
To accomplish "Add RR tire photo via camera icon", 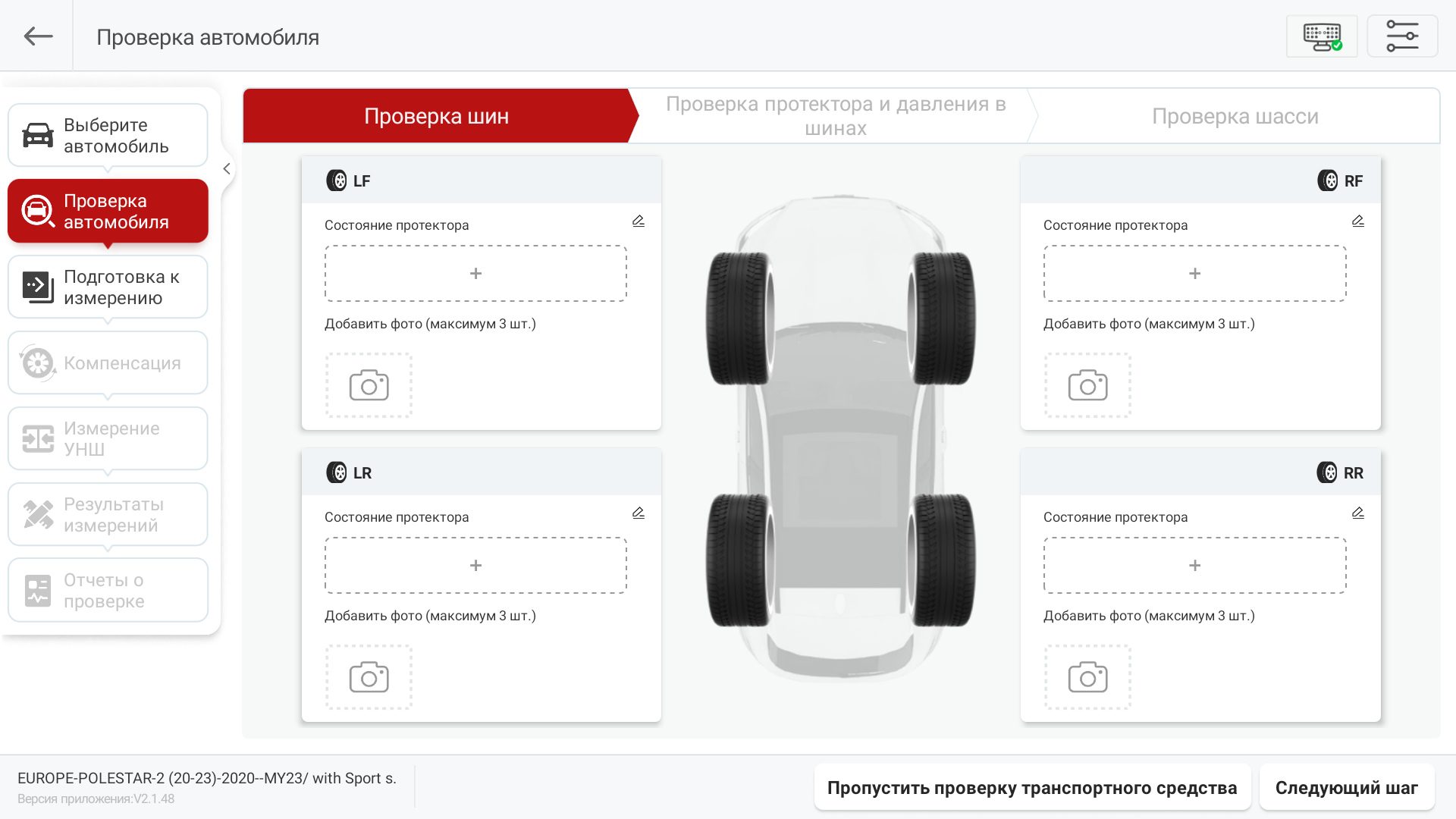I will point(1087,677).
